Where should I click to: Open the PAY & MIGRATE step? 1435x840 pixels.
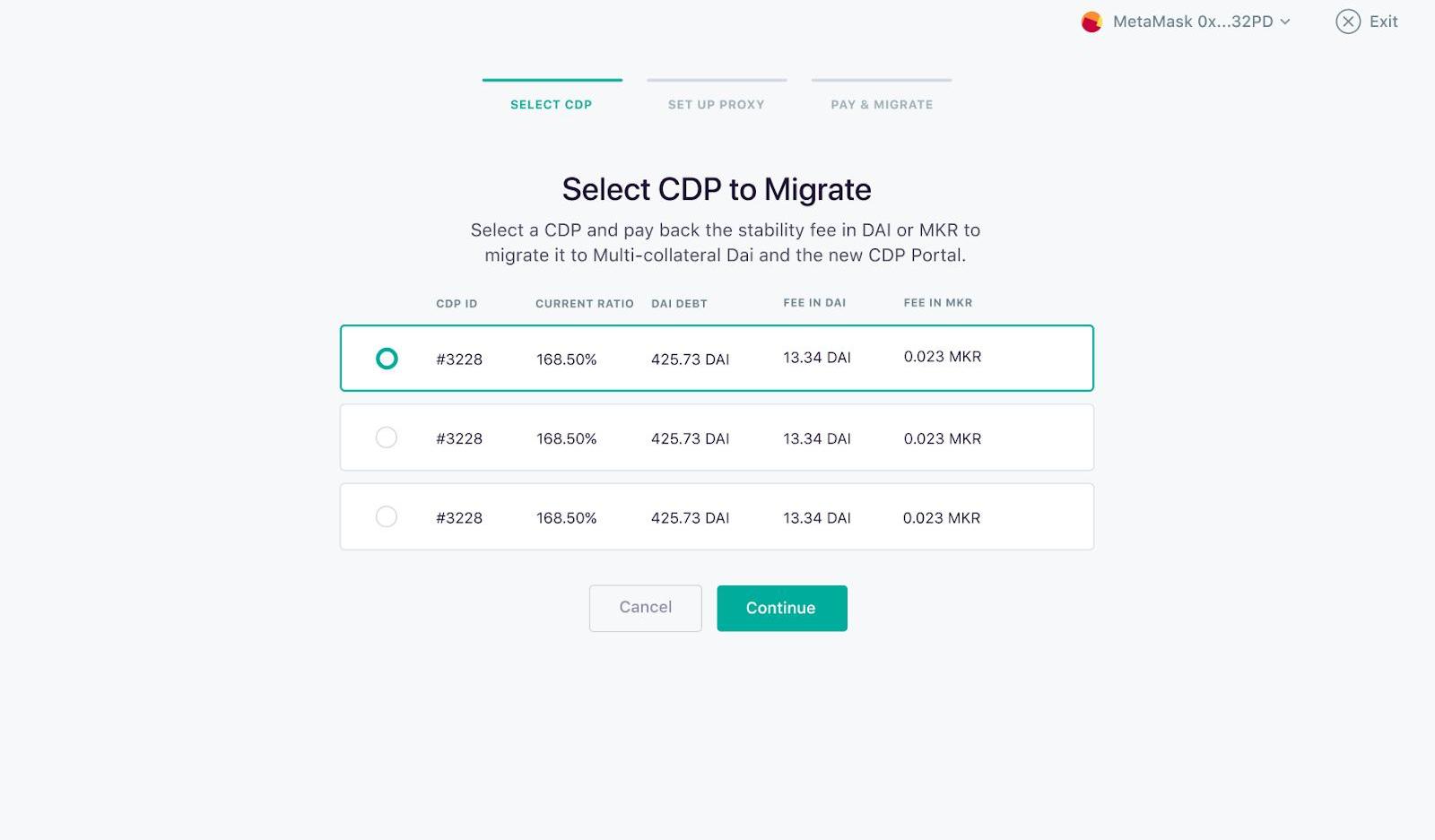click(882, 105)
